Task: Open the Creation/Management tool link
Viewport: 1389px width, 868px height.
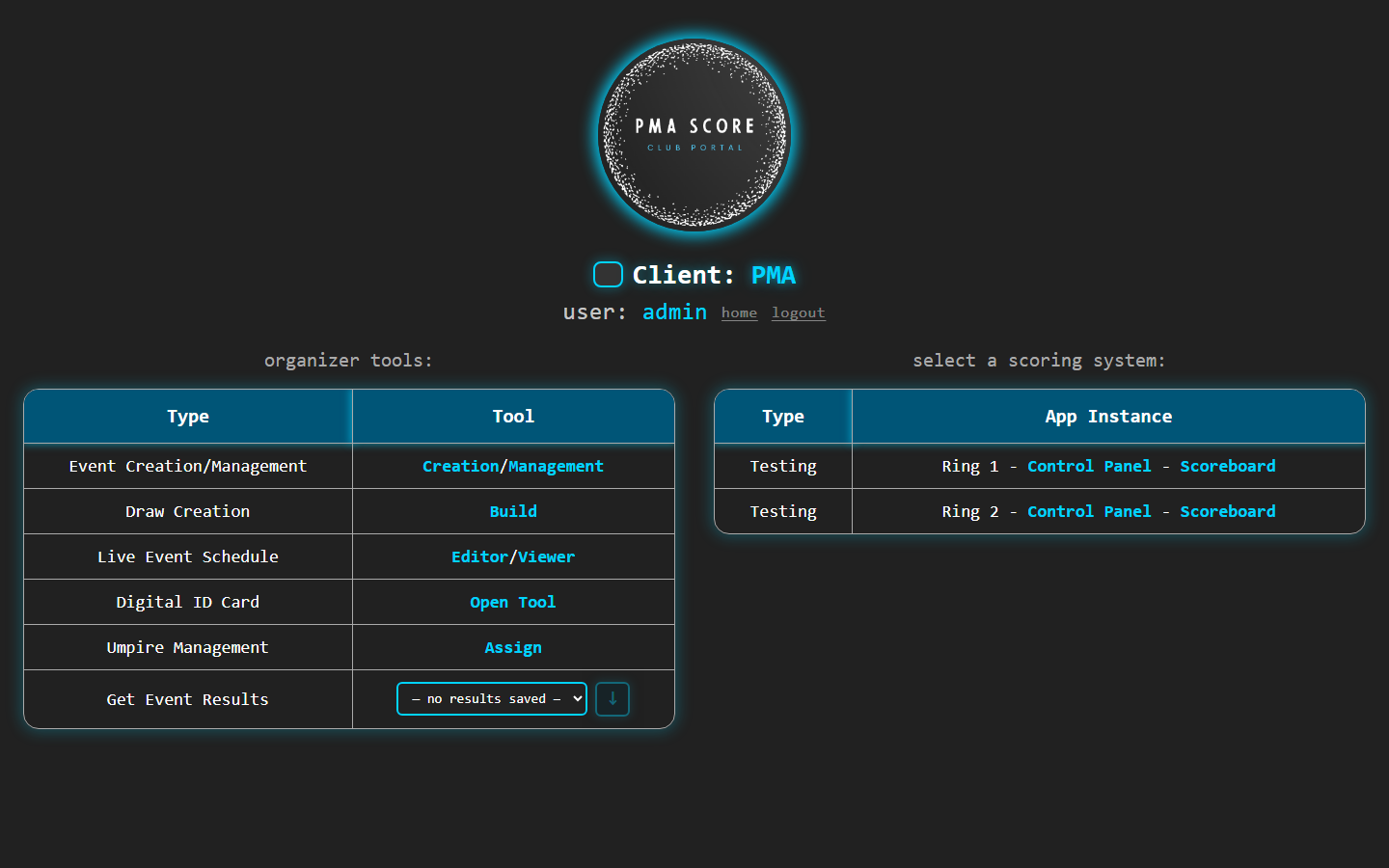Action: [513, 467]
